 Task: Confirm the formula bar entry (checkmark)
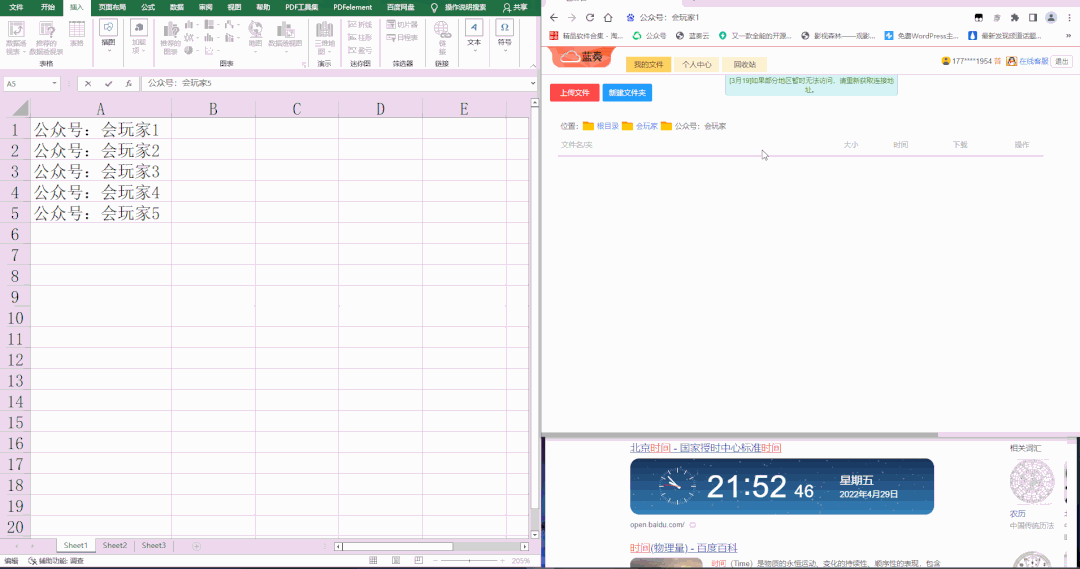[108, 83]
